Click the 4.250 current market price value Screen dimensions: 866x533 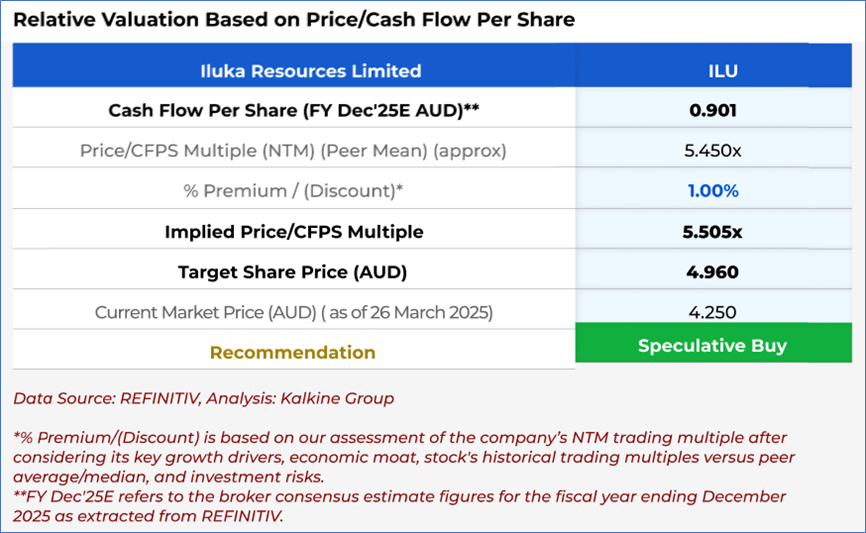712,312
